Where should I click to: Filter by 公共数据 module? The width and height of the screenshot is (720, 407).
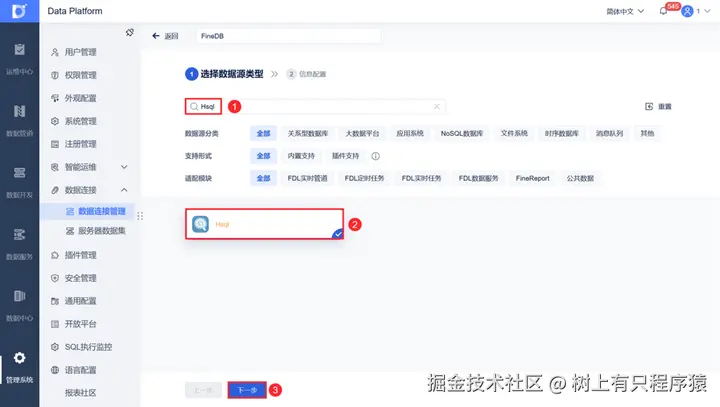580,178
